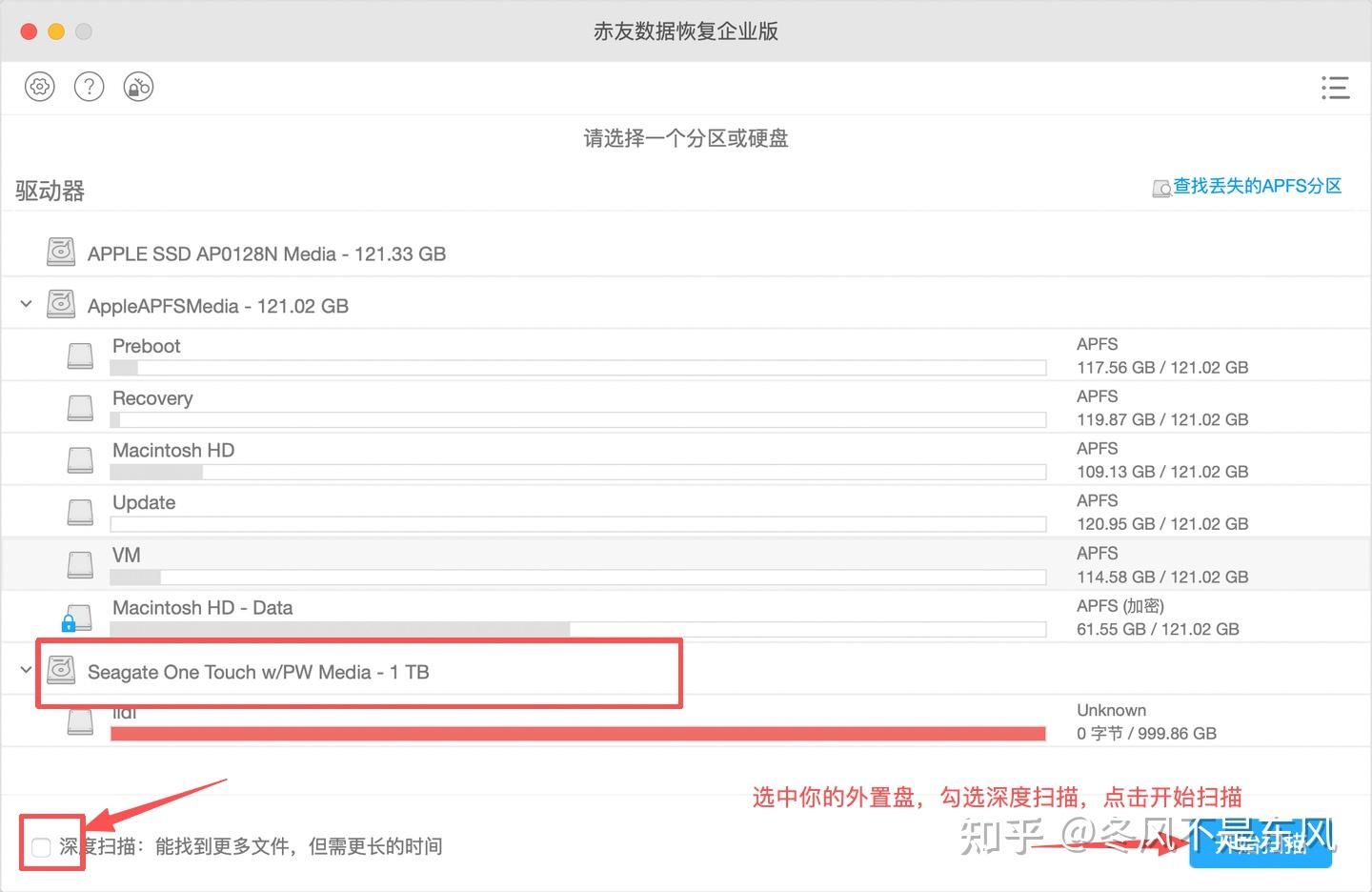Click the AppleAPFSMedia disk icon

tap(61, 305)
